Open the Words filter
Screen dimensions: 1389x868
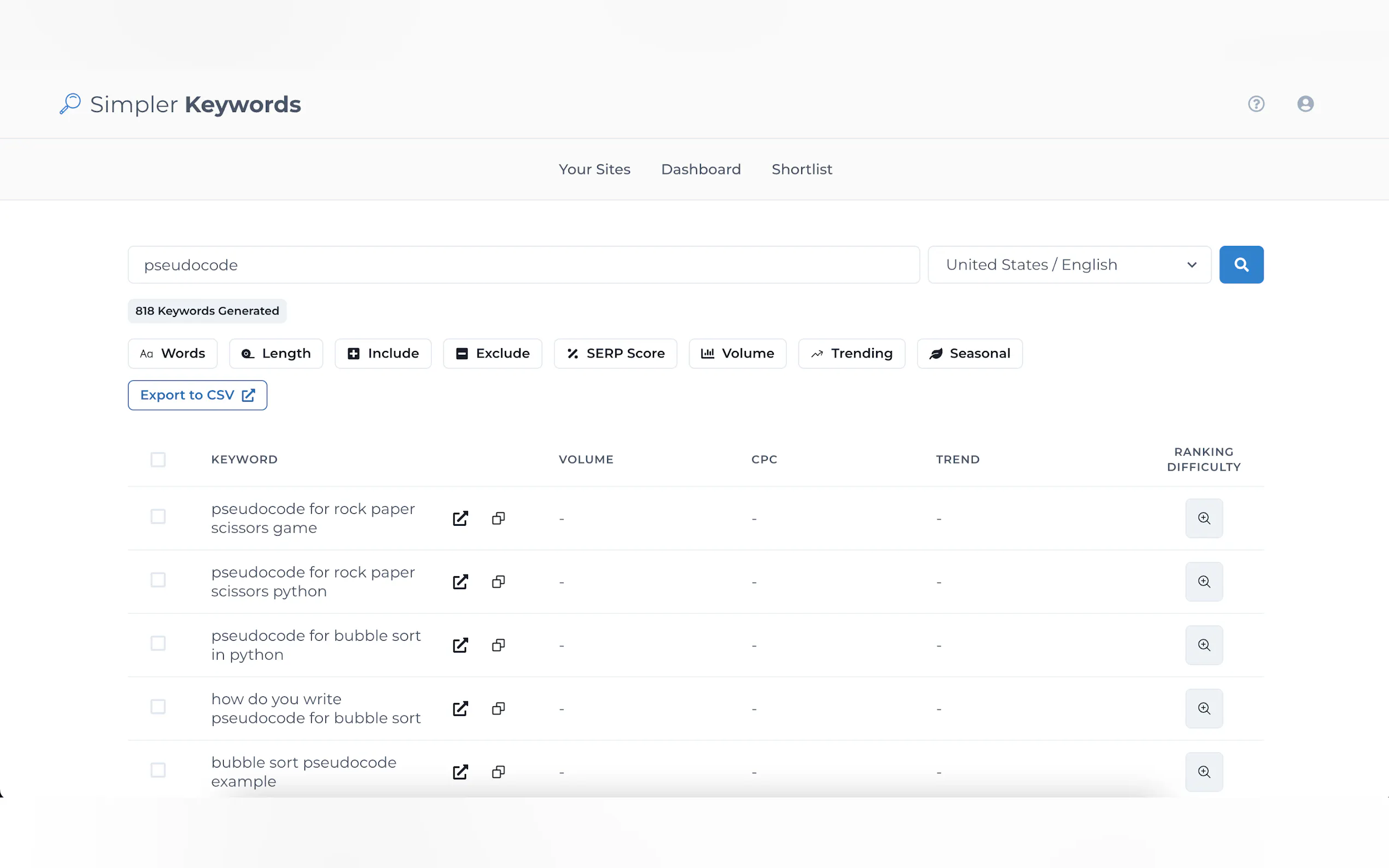(172, 354)
